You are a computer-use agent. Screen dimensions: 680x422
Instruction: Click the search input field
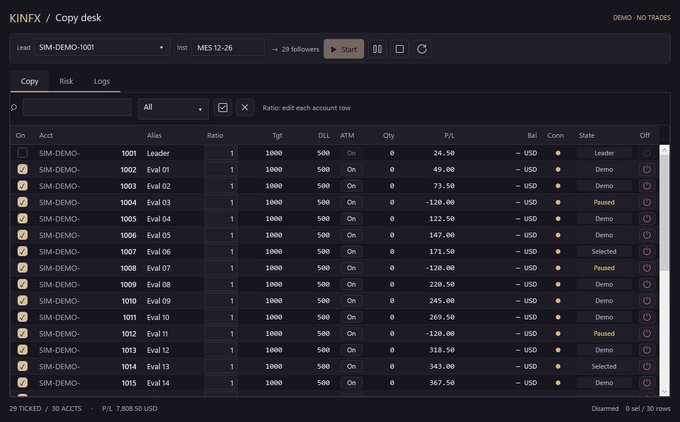(77, 107)
